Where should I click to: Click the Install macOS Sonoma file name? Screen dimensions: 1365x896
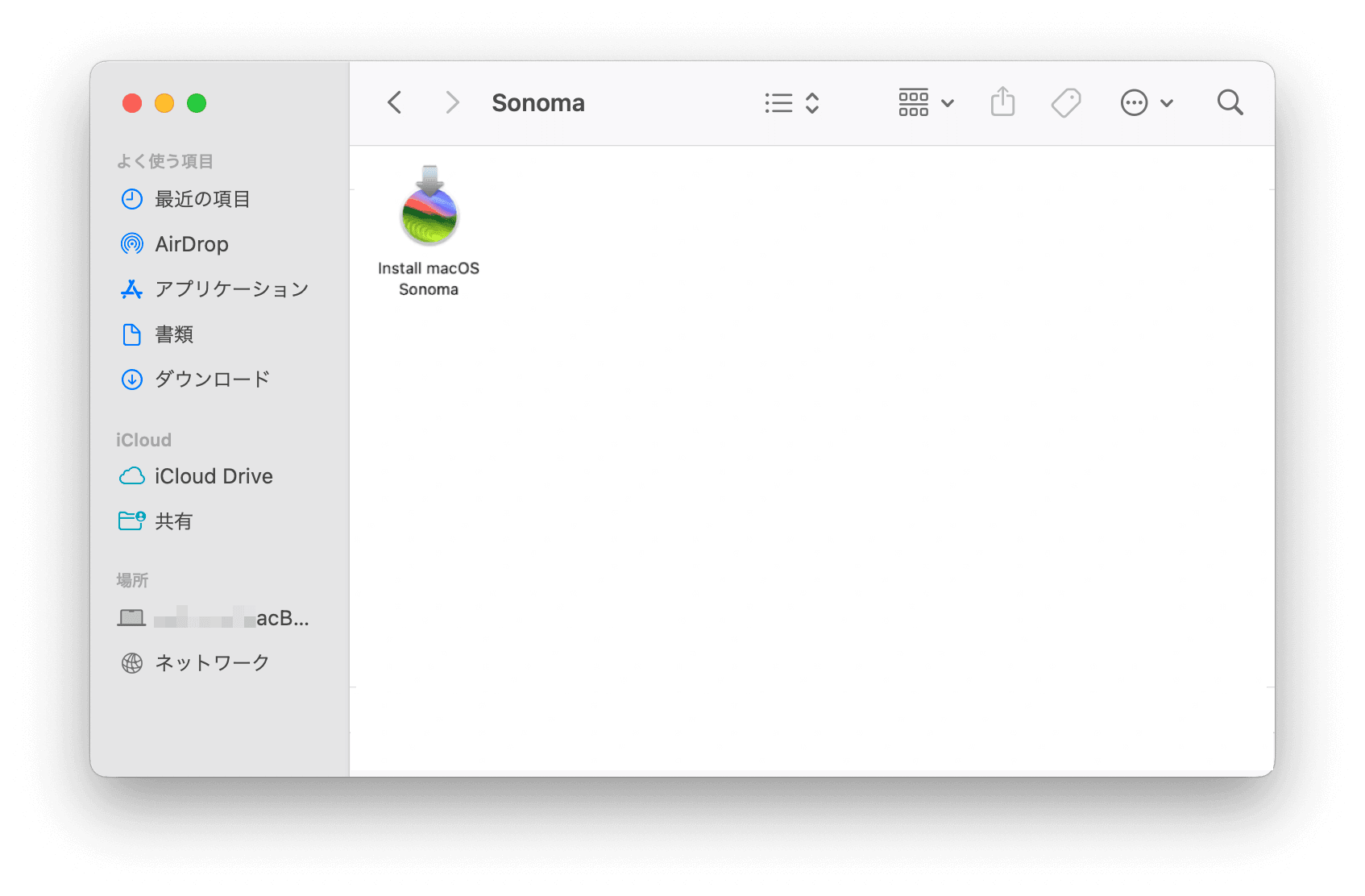coord(429,279)
